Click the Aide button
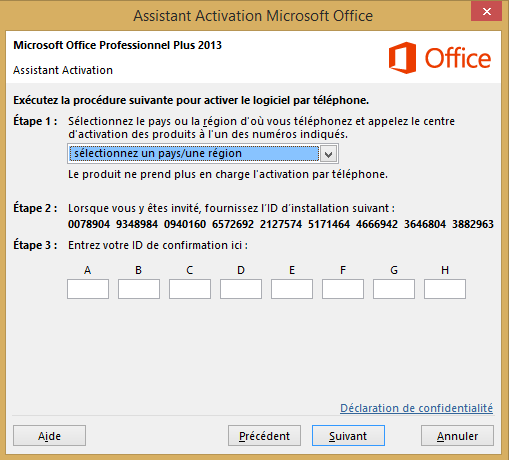 pyautogui.click(x=49, y=436)
